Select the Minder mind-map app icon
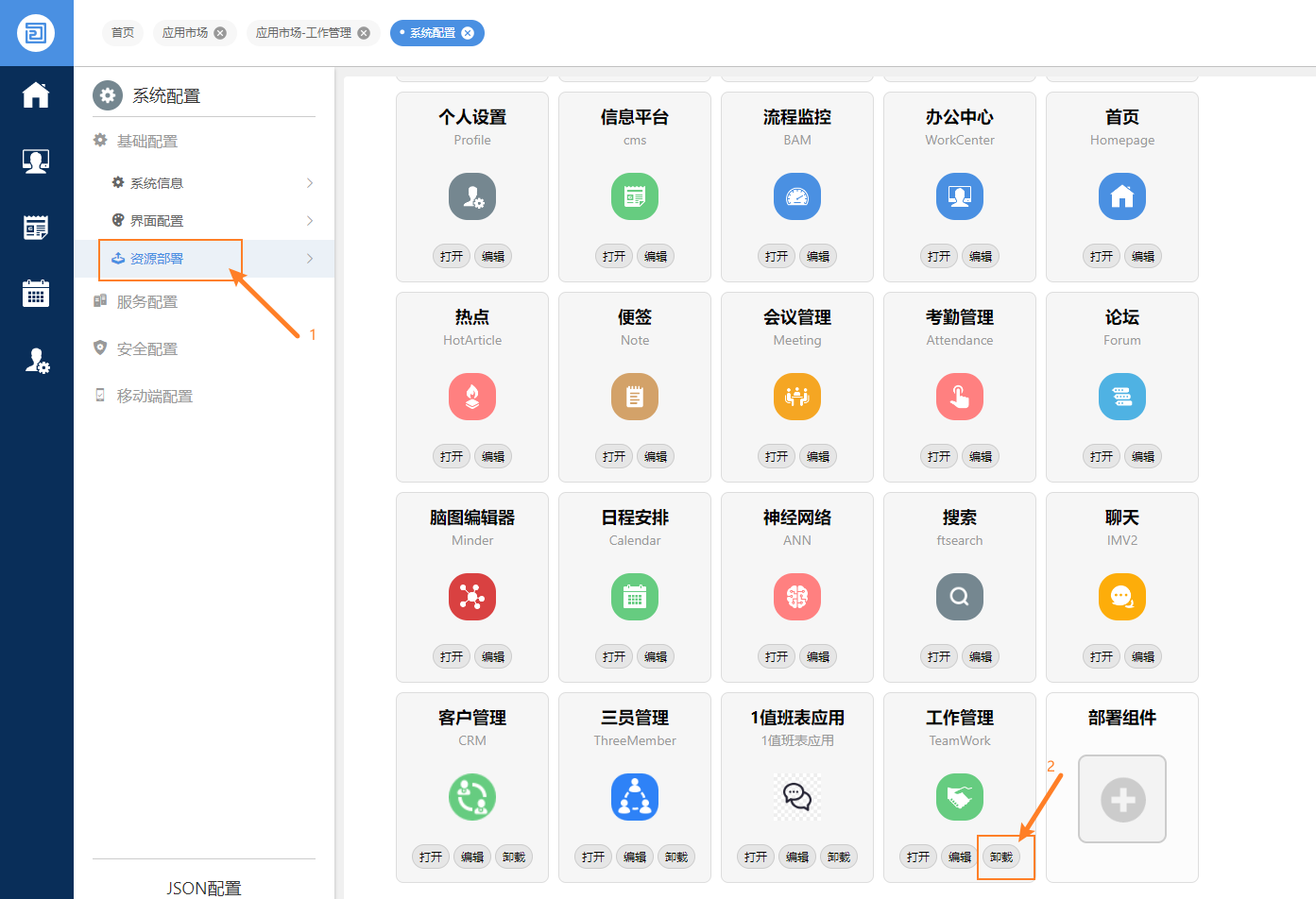This screenshot has height=899, width=1316. click(472, 597)
